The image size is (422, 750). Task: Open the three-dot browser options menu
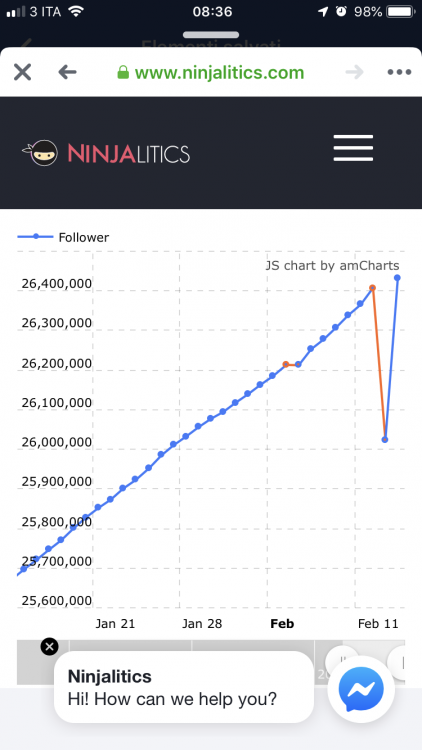click(399, 72)
